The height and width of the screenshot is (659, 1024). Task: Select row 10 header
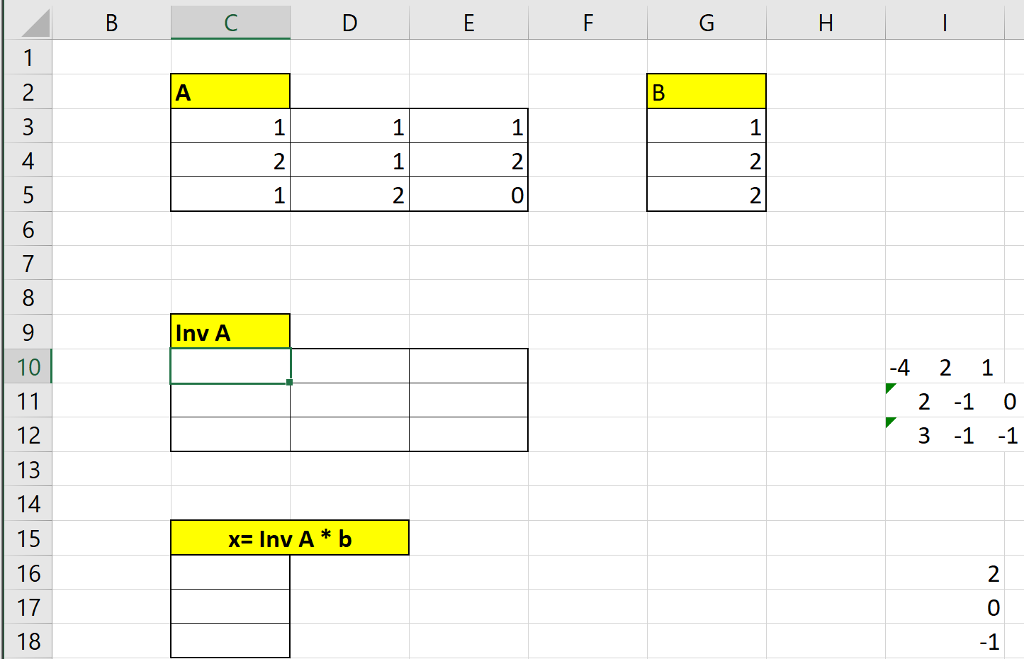28,366
